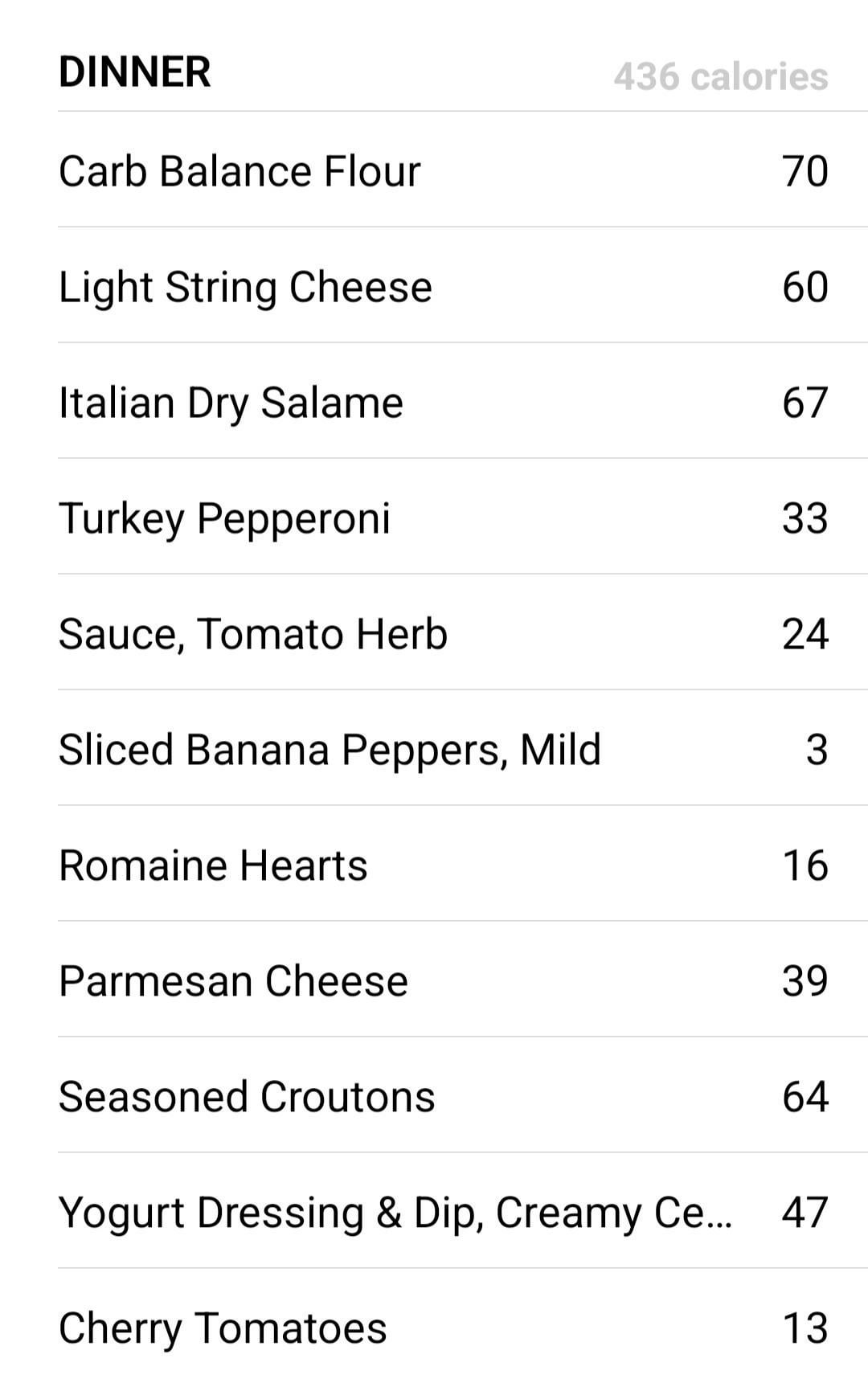This screenshot has height=1387, width=868.
Task: Tap the Cherry Tomatoes row
Action: click(463, 1327)
